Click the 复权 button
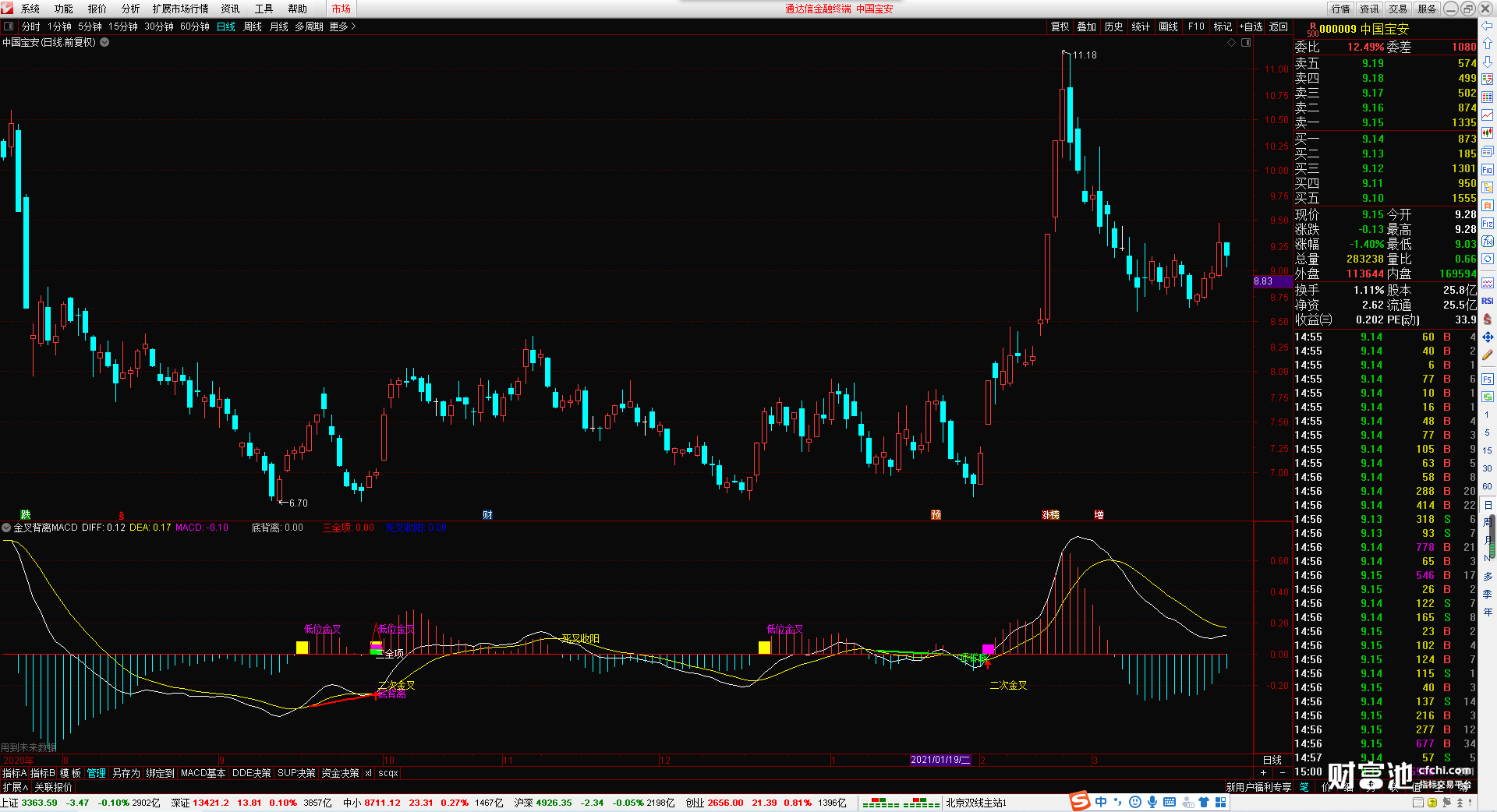Viewport: 1497px width, 812px height. [1060, 26]
